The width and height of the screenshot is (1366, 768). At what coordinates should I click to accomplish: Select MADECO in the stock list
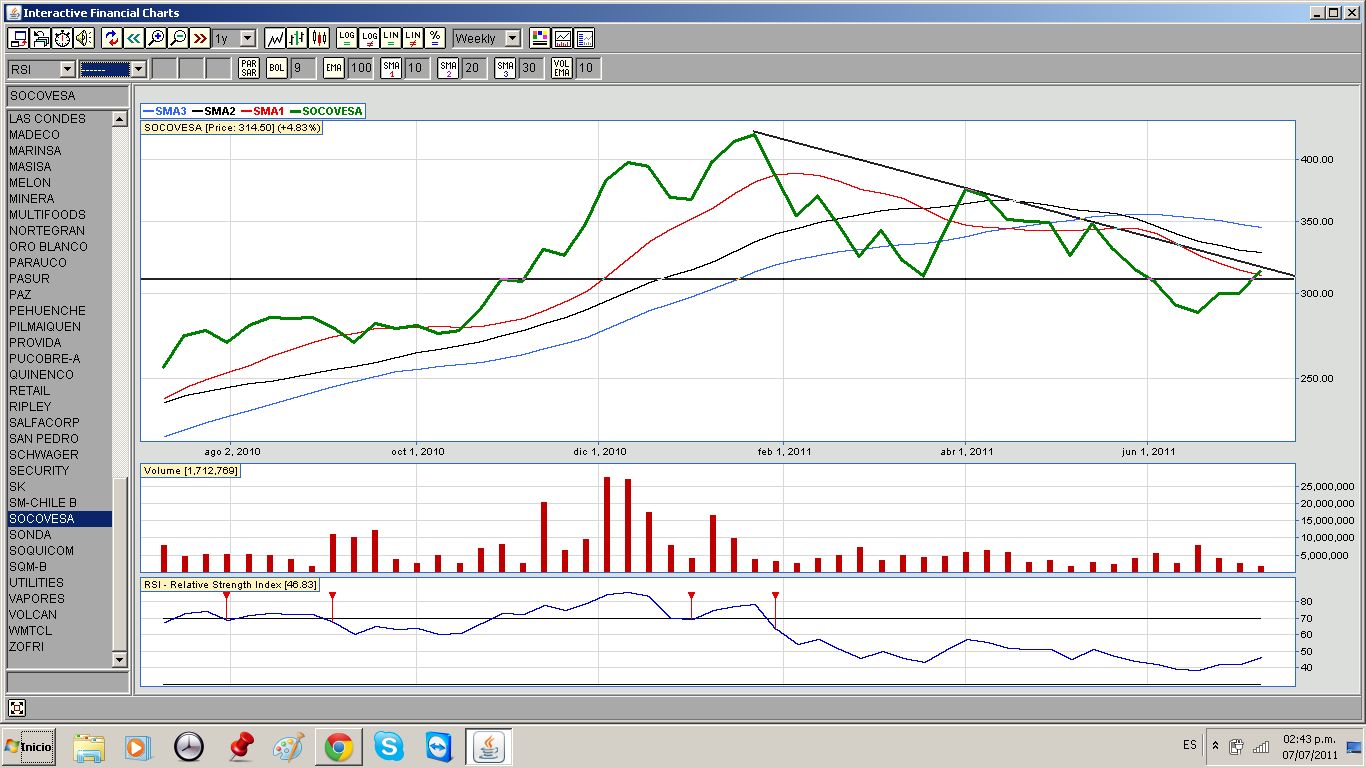[x=59, y=135]
